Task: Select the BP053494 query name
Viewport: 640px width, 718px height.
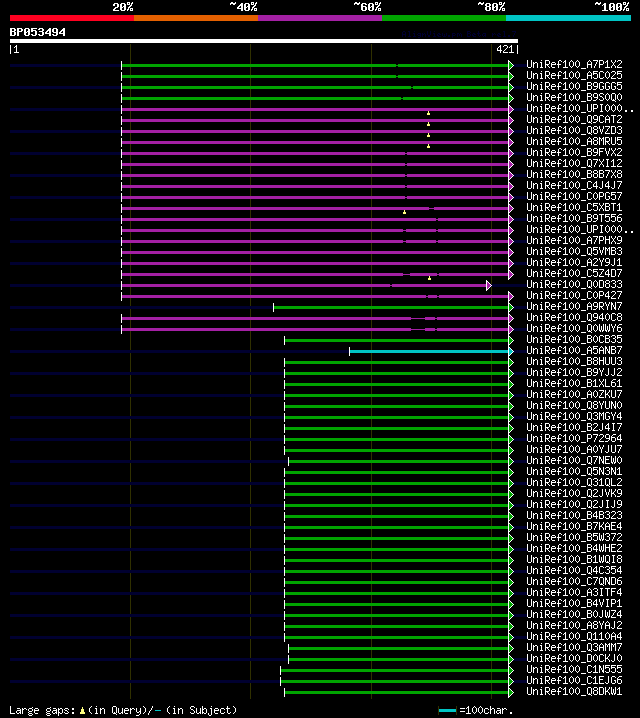Action: tap(38, 32)
